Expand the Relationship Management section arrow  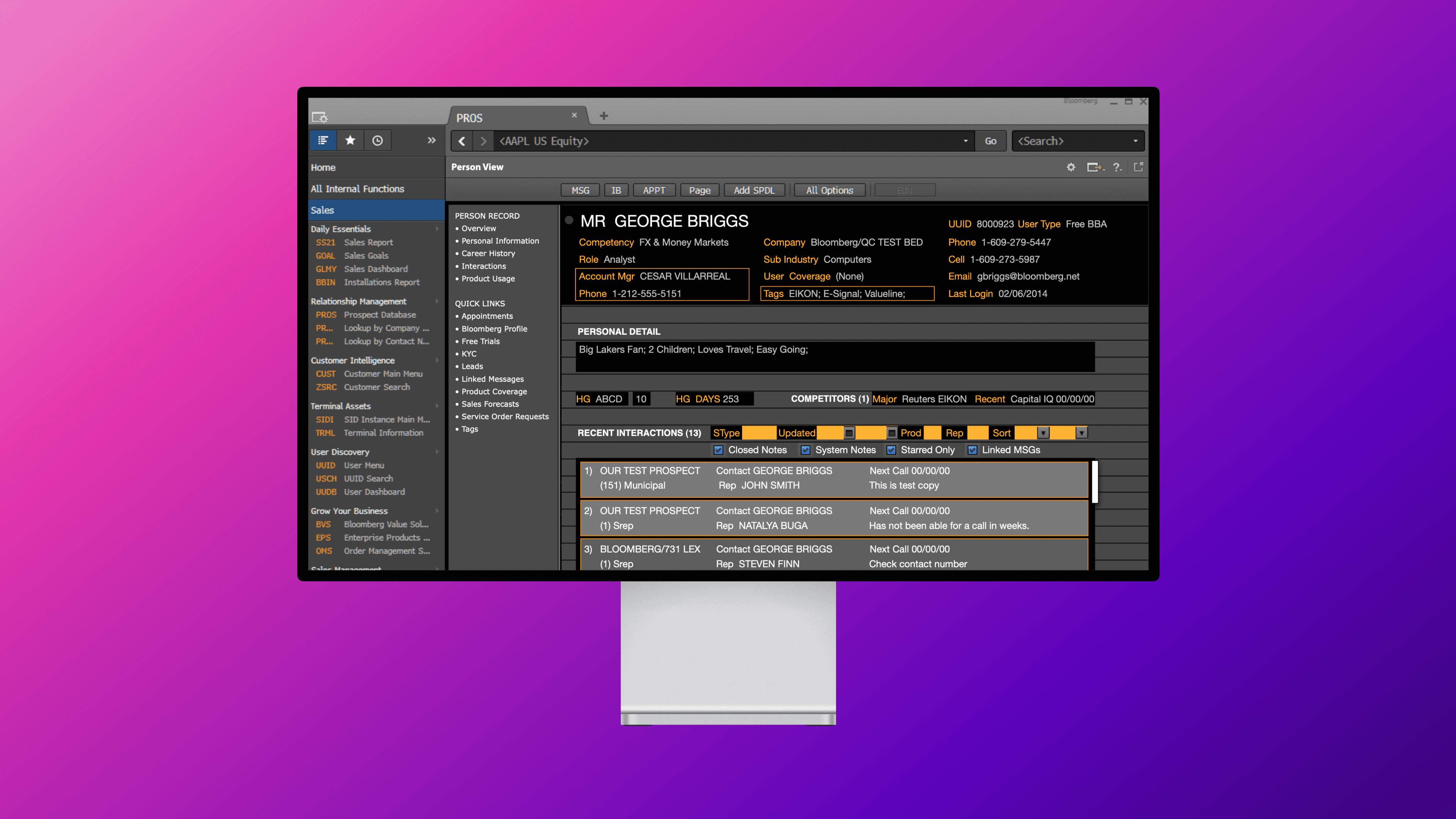[437, 301]
